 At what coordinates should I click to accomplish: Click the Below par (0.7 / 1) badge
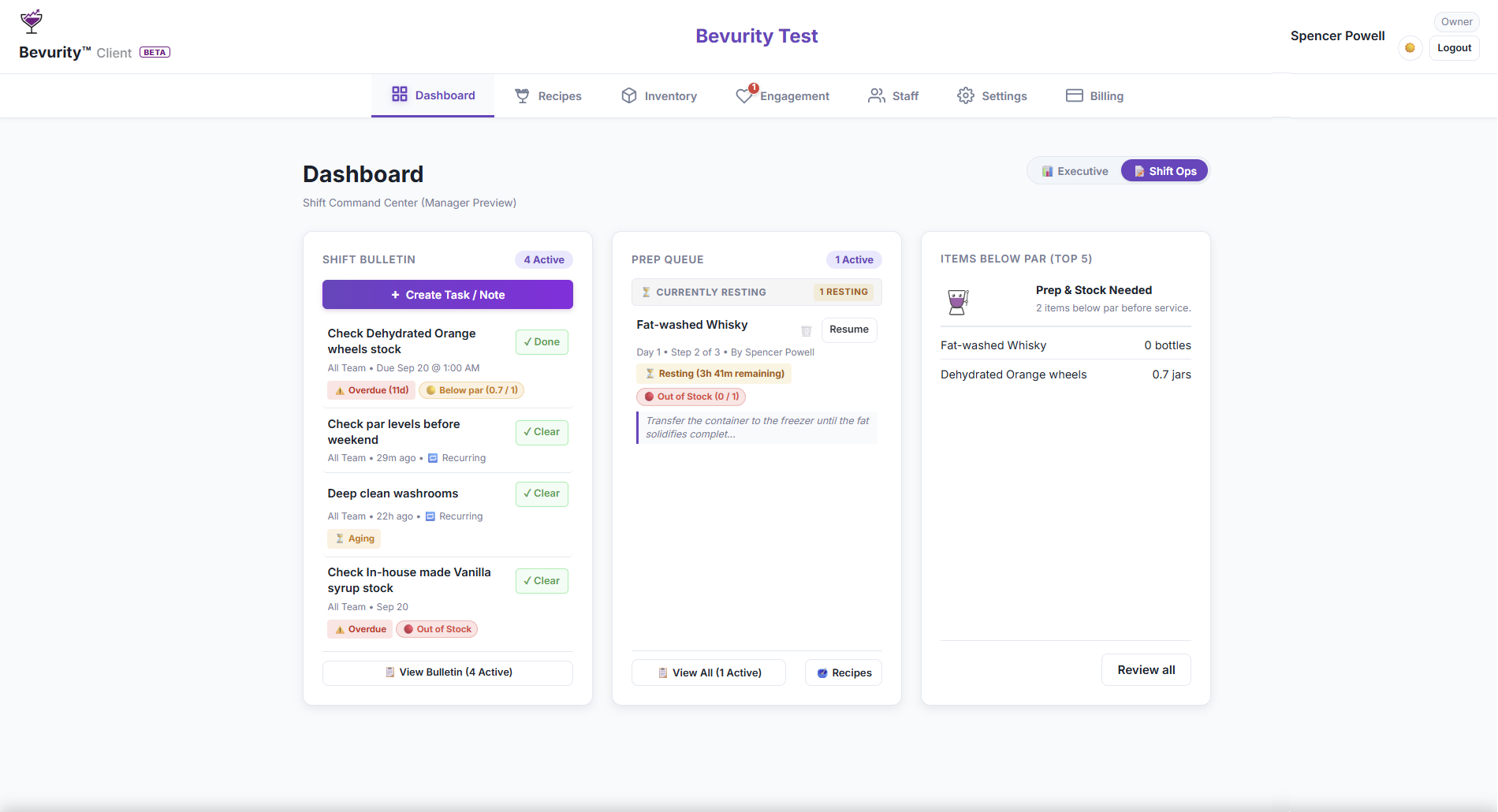tap(471, 390)
